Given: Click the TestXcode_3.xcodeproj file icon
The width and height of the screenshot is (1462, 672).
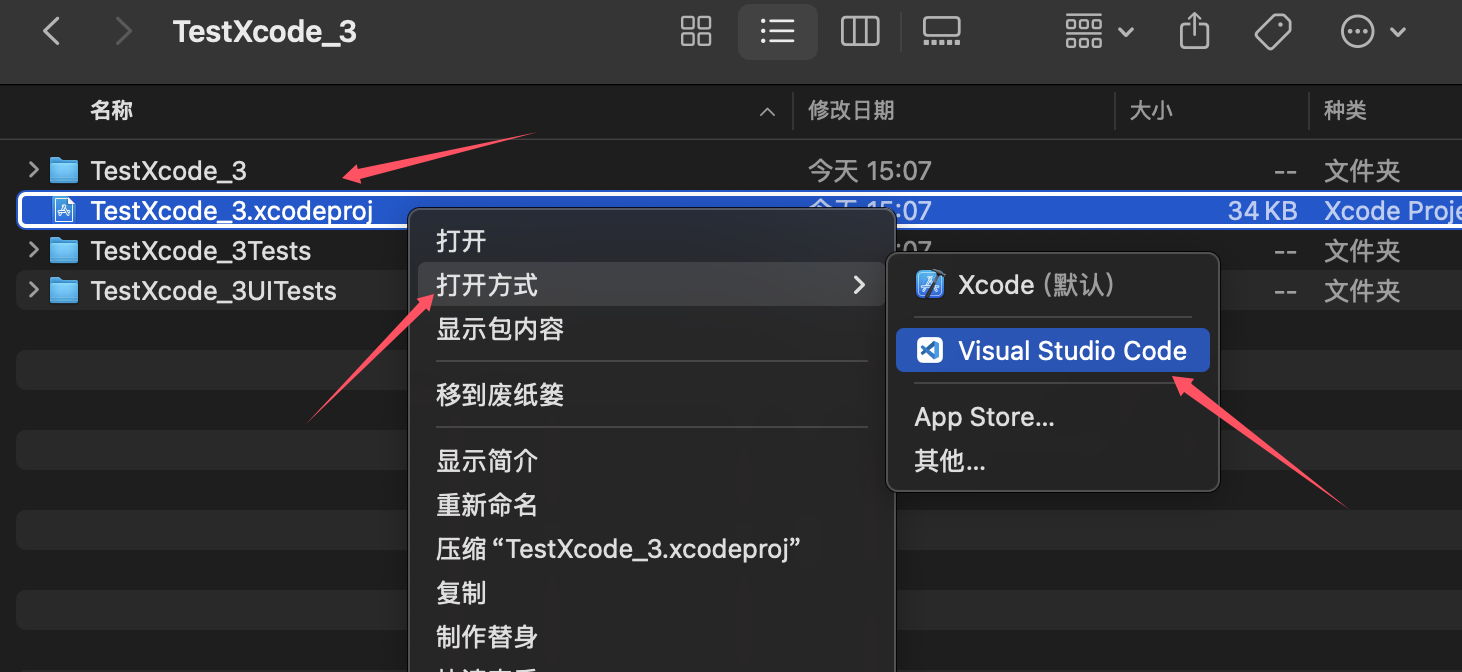Looking at the screenshot, I should coord(65,210).
